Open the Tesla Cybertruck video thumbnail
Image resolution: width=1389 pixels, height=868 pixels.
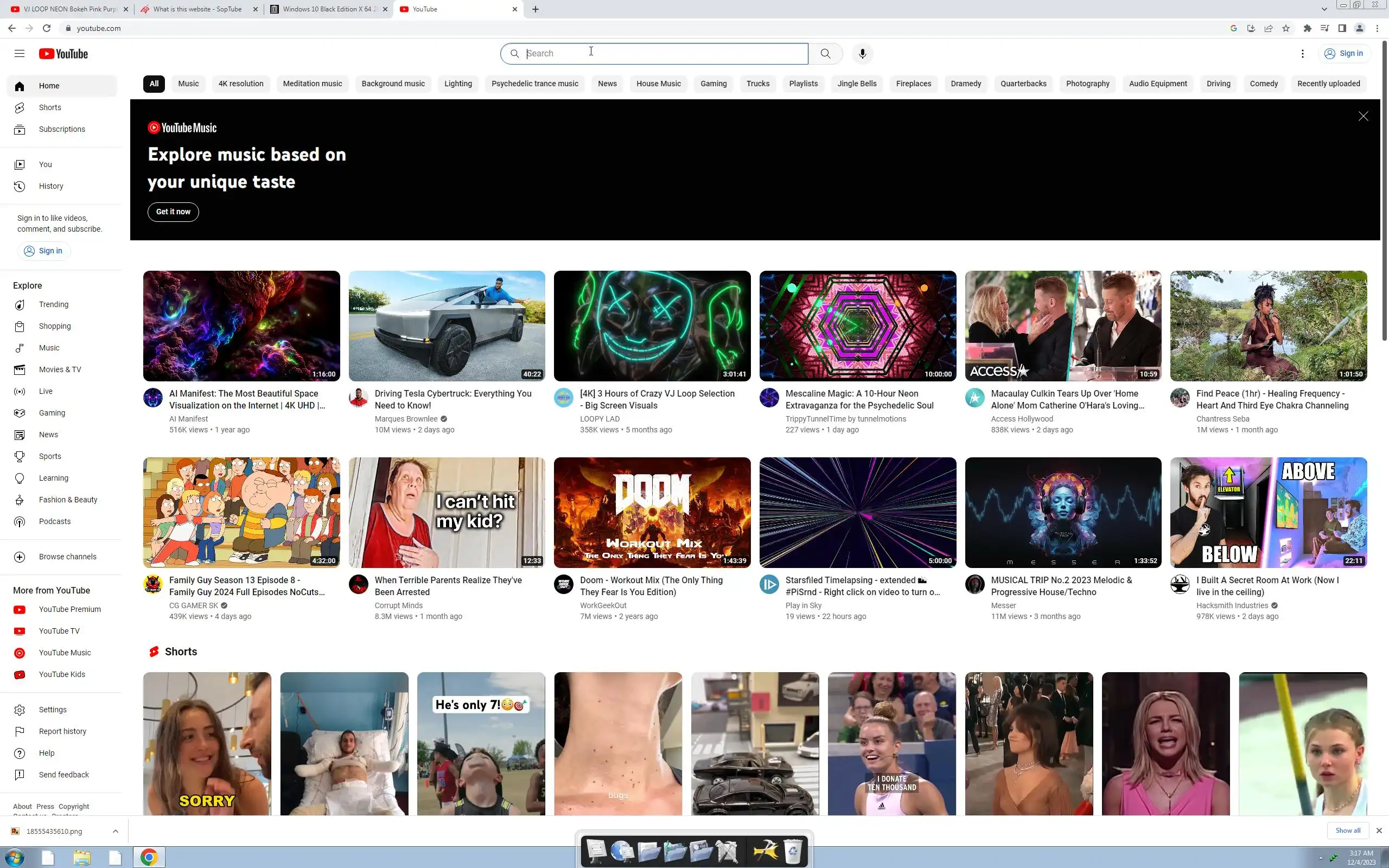coord(447,325)
